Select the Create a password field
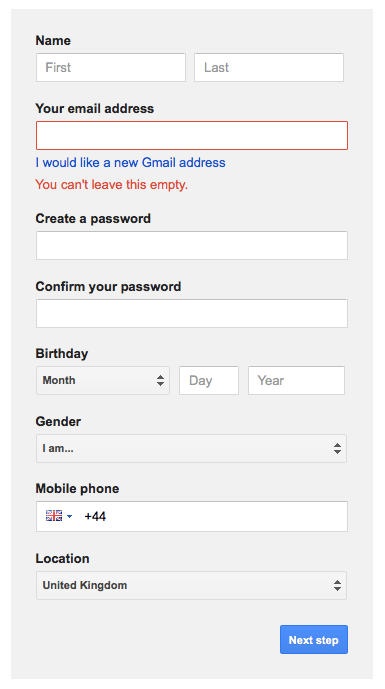Image resolution: width=385 pixels, height=689 pixels. point(192,246)
